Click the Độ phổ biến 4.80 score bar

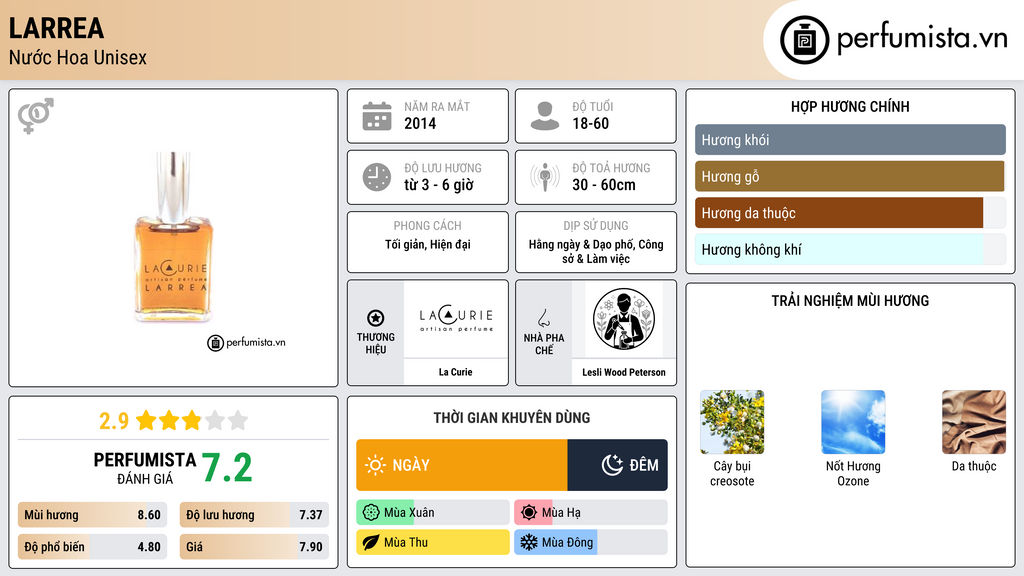tap(93, 547)
